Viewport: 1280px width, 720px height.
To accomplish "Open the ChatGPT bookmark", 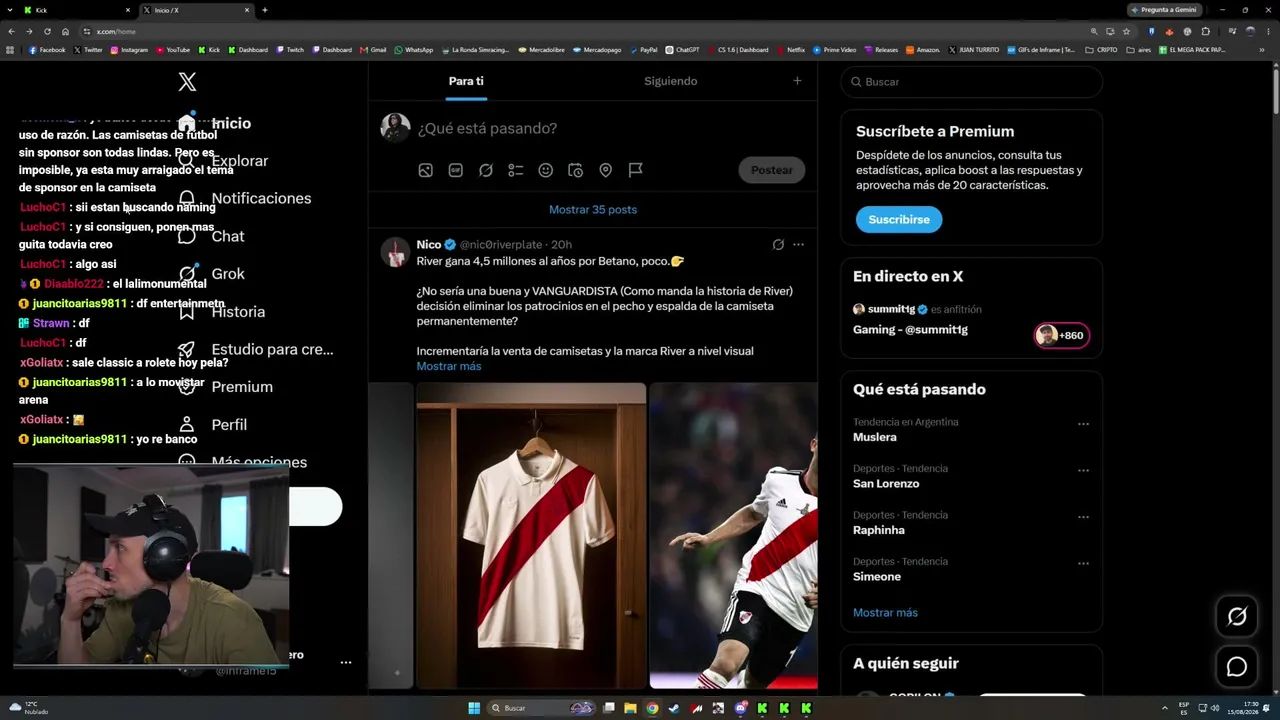I will point(682,50).
